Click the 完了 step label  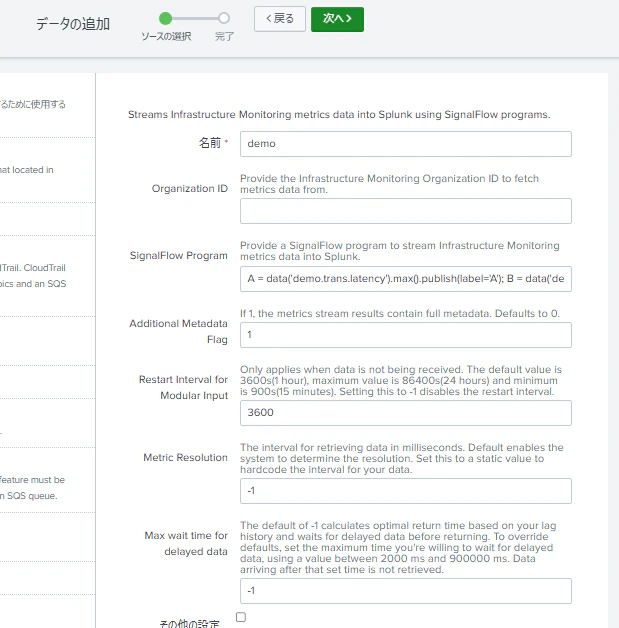point(224,36)
